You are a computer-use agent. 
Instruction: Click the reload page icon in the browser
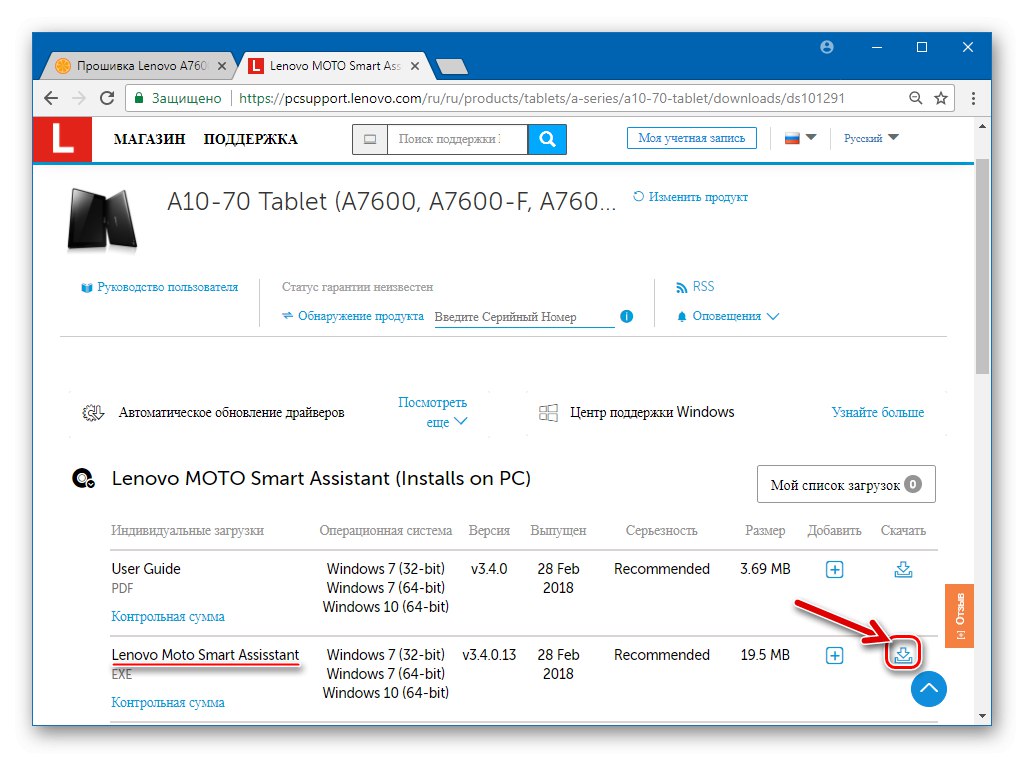pos(107,98)
